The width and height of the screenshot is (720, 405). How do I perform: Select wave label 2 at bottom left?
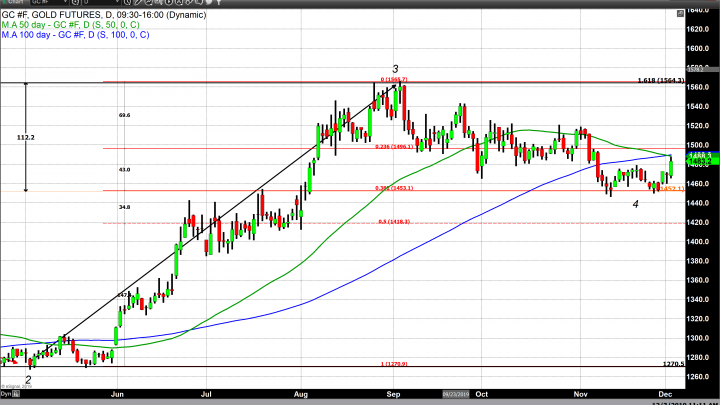pos(26,381)
